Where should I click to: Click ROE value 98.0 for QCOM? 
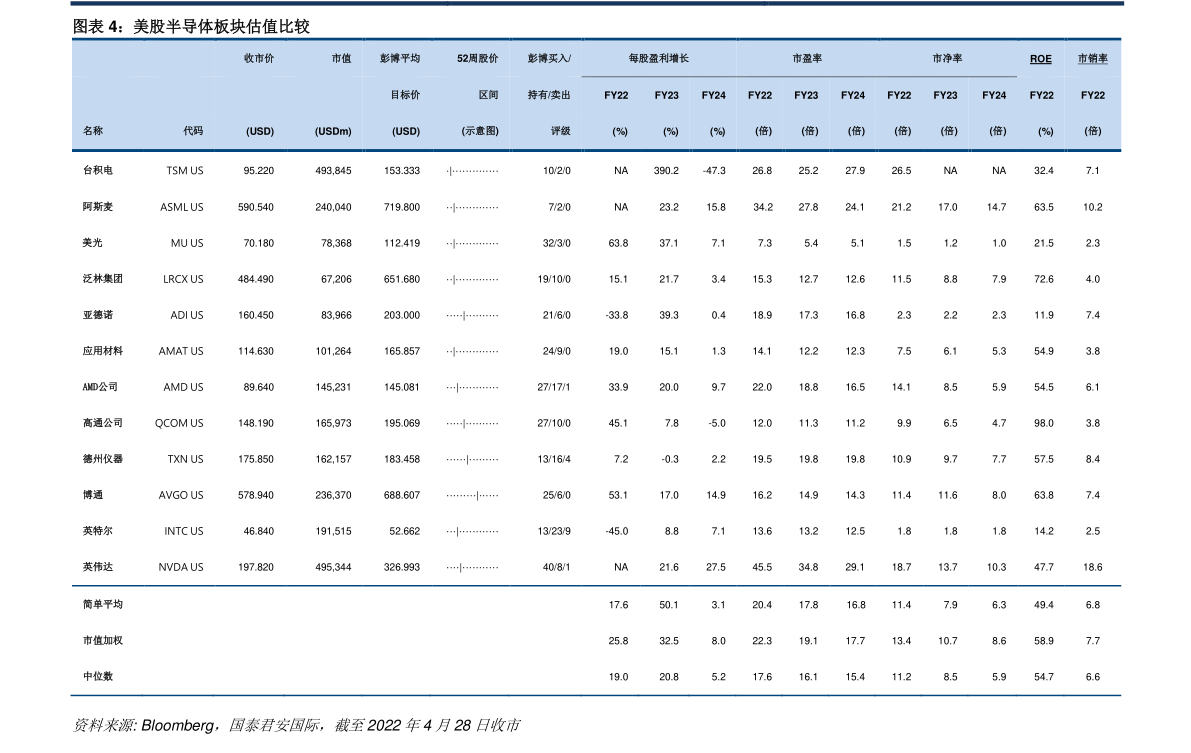1044,423
